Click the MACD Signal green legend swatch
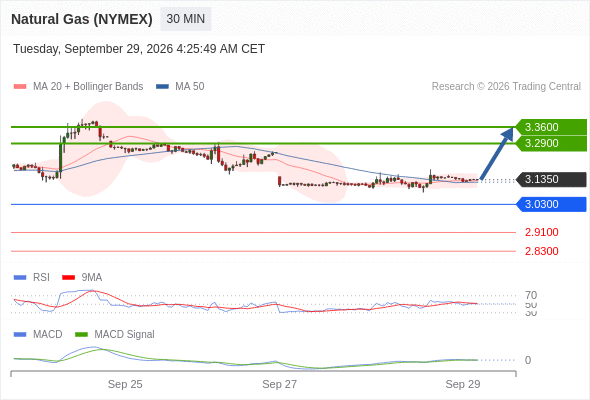 81,334
